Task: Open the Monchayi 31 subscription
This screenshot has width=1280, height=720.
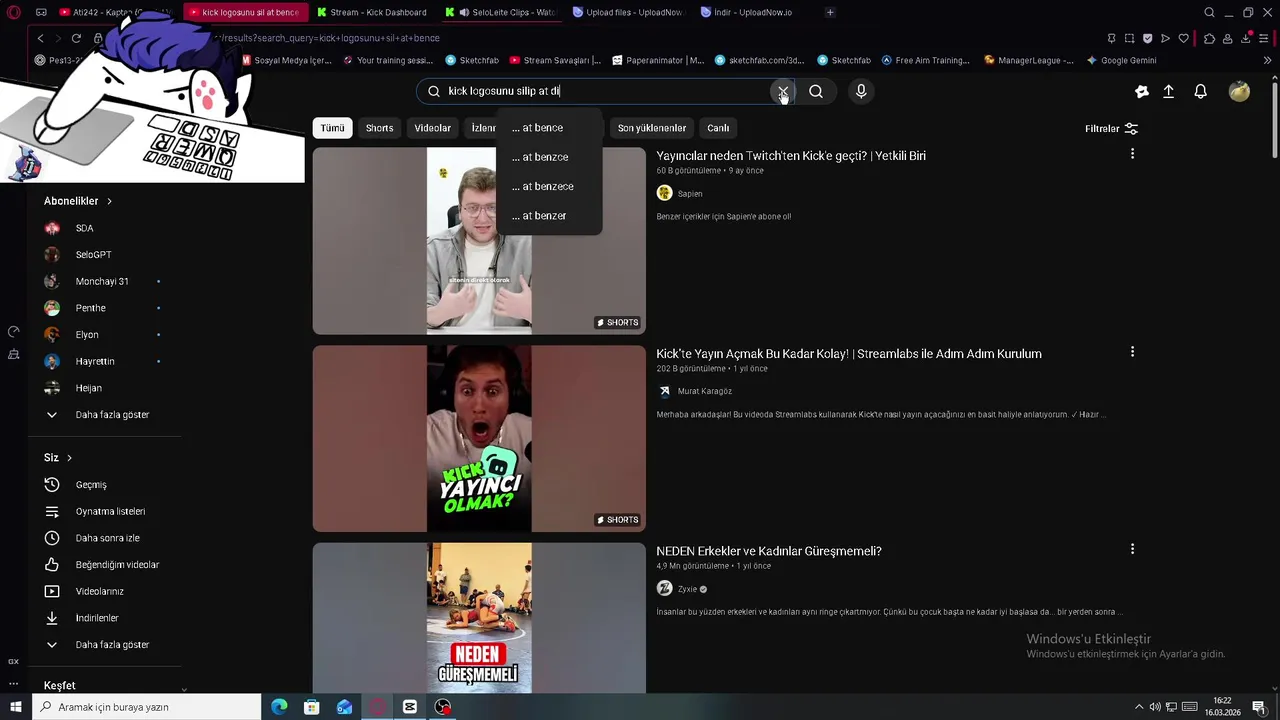Action: tap(100, 281)
